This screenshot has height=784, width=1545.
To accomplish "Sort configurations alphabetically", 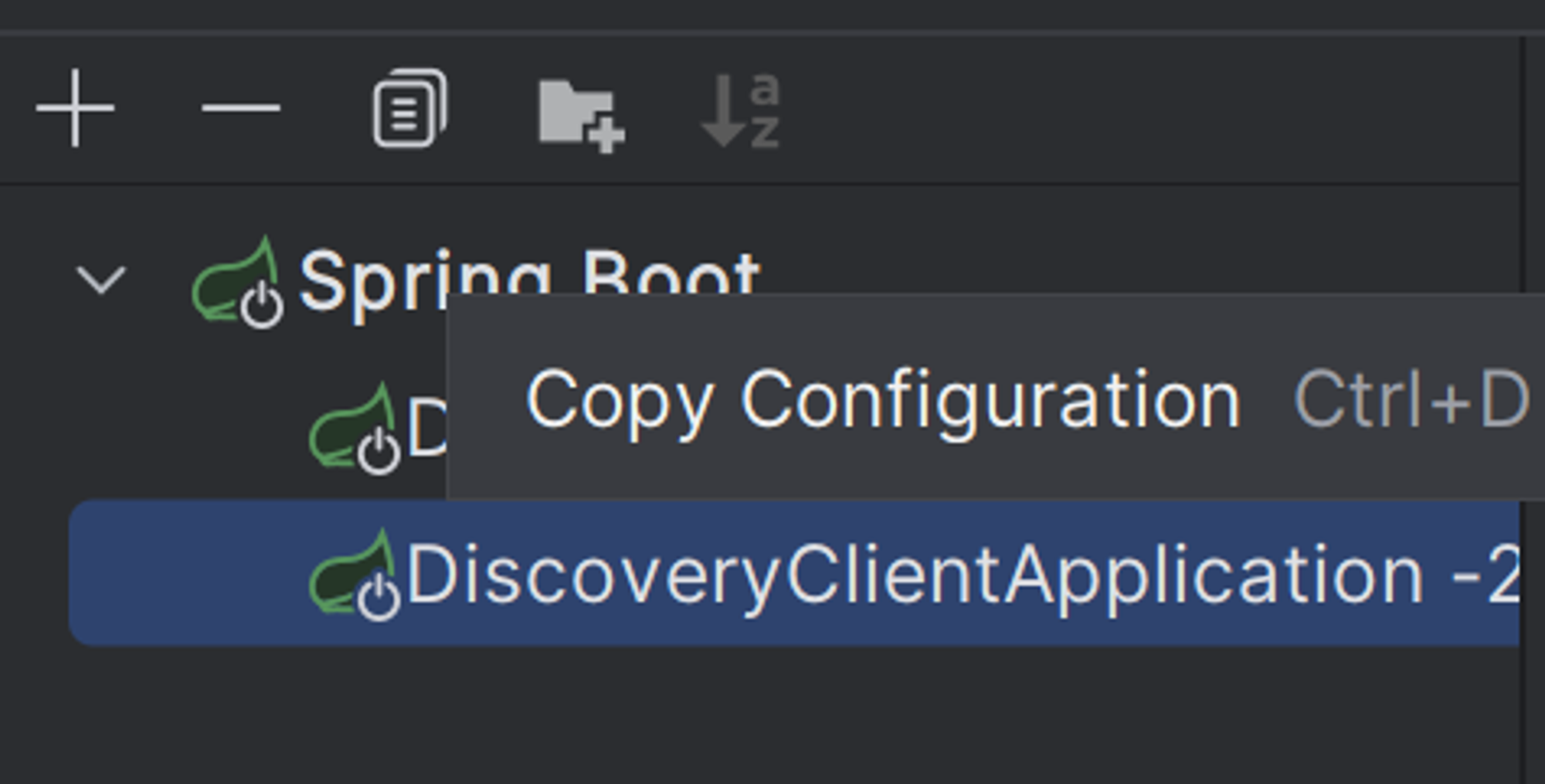I will pyautogui.click(x=742, y=110).
